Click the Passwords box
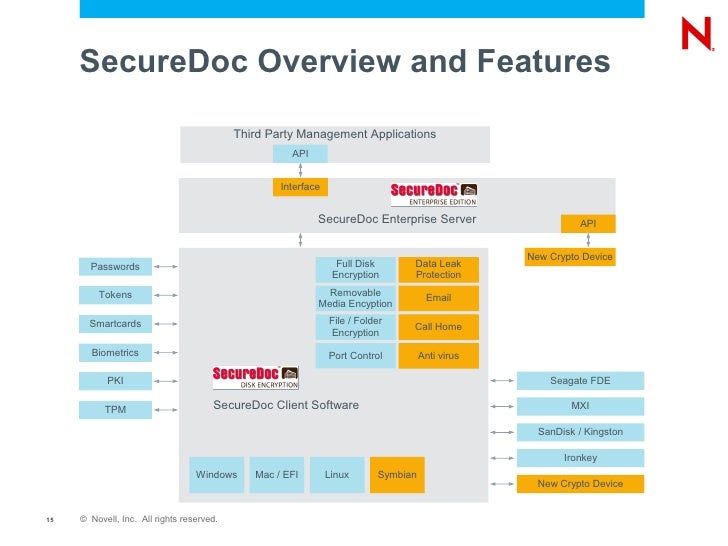Viewport: 728px width, 546px height. 115,266
